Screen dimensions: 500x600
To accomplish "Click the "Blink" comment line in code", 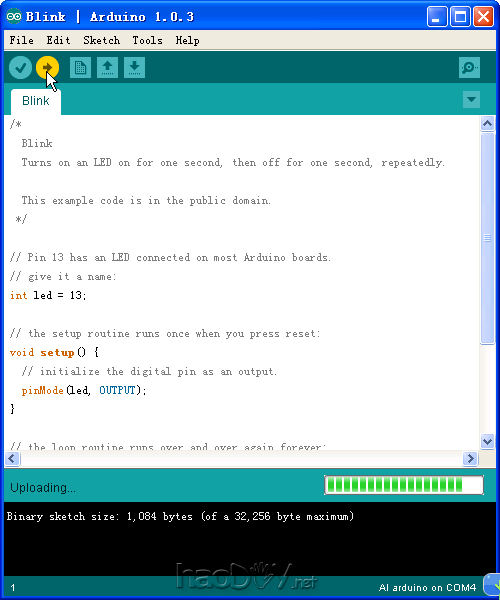I will (37, 143).
